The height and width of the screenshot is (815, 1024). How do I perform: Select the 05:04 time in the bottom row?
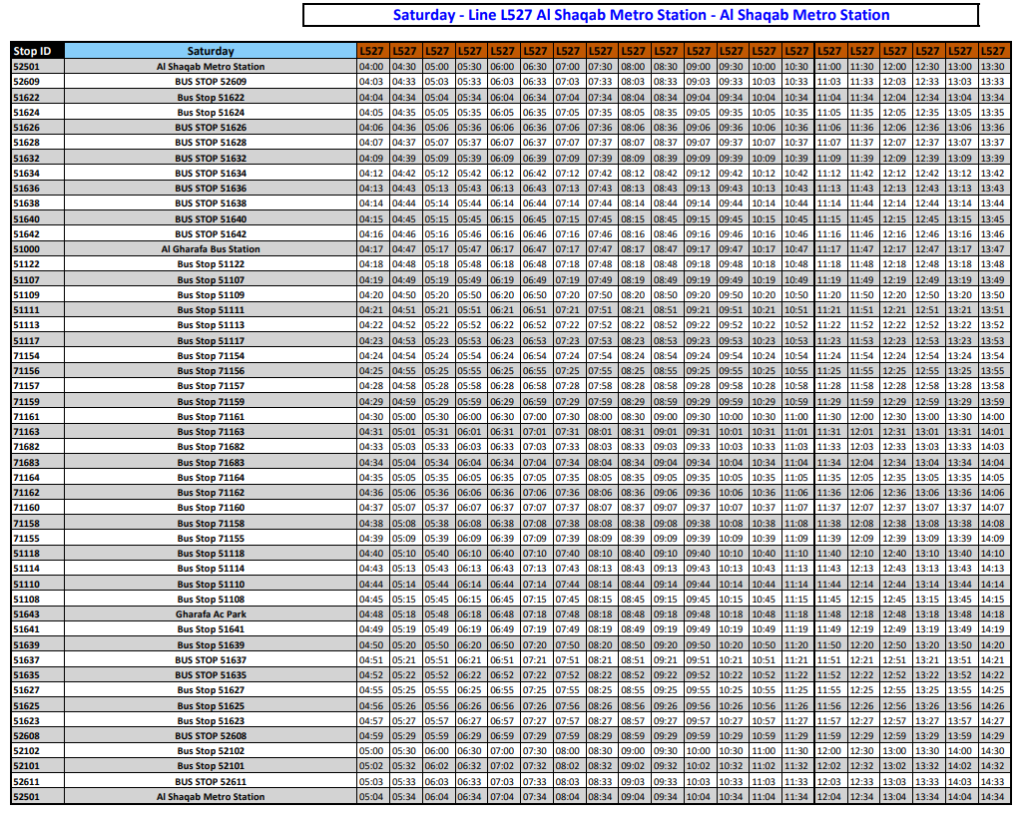click(371, 797)
